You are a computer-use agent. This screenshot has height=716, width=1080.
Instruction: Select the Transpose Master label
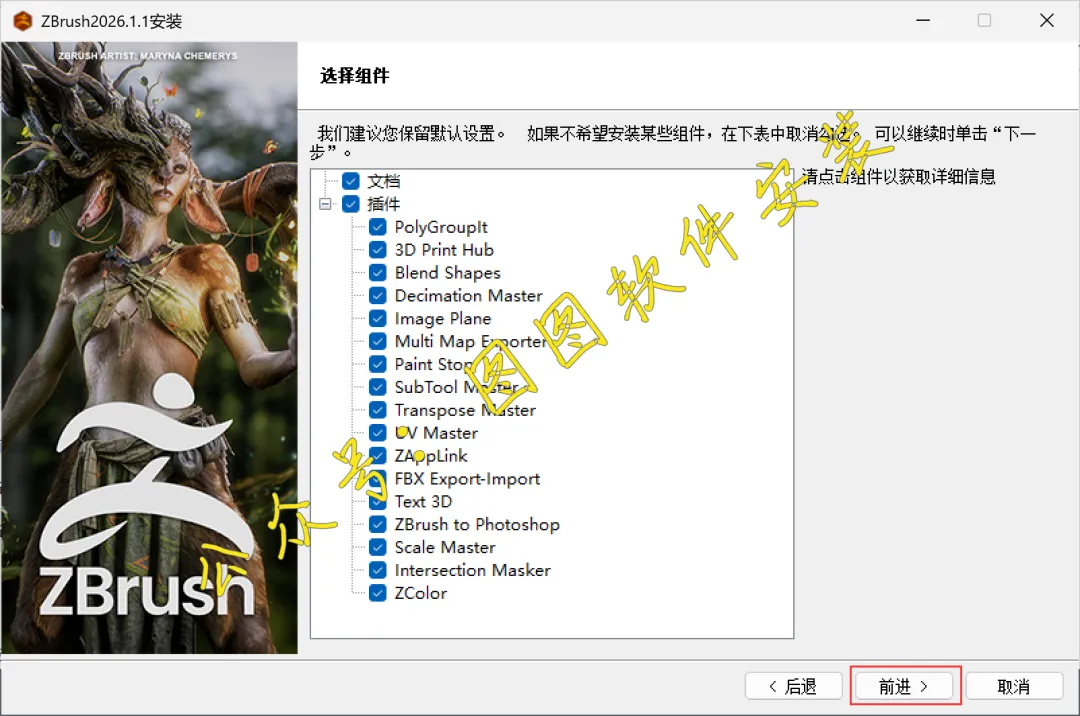[465, 410]
